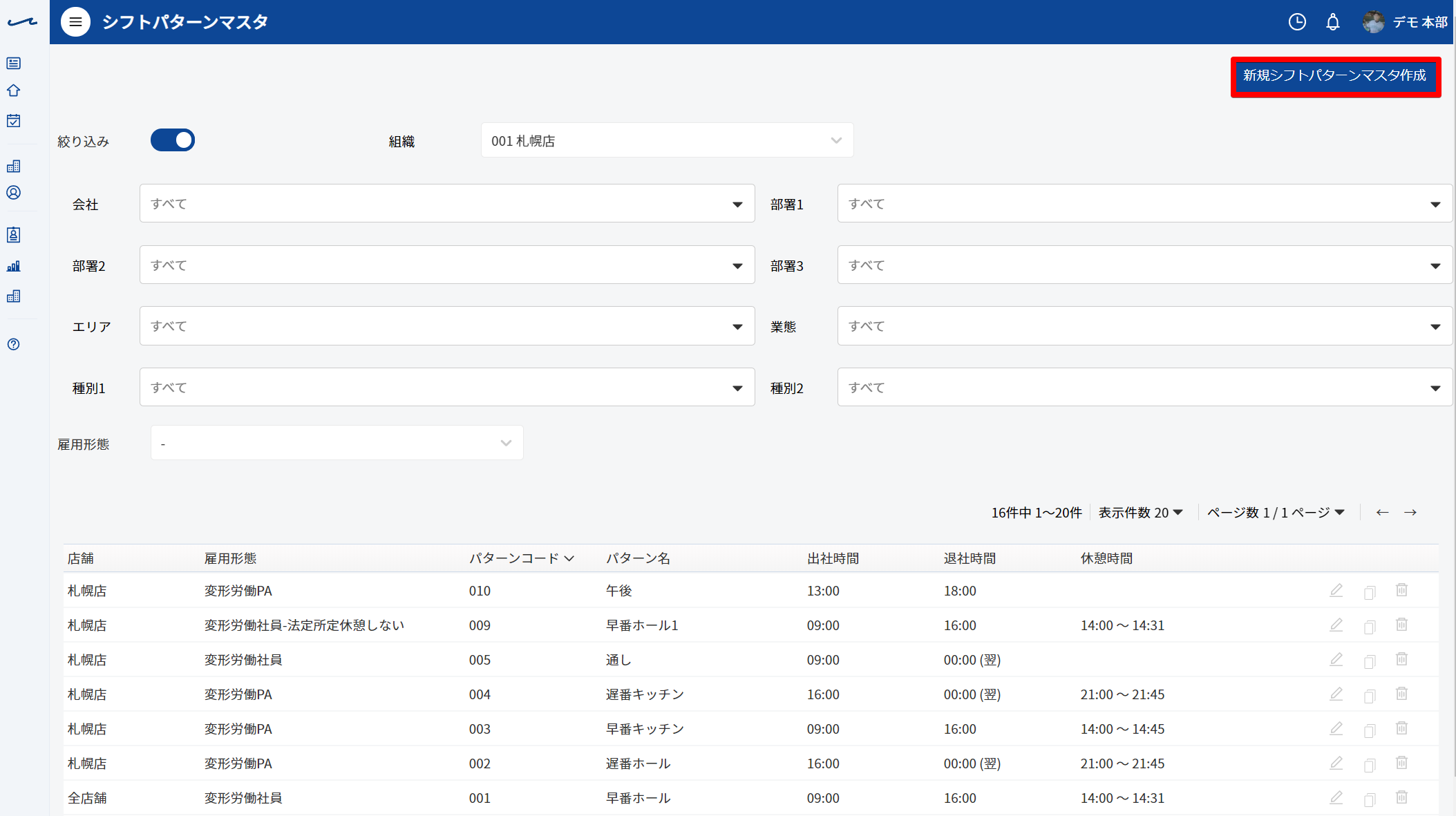
Task: Click 新規シフトパターンマスタ作成 button
Action: [x=1335, y=76]
